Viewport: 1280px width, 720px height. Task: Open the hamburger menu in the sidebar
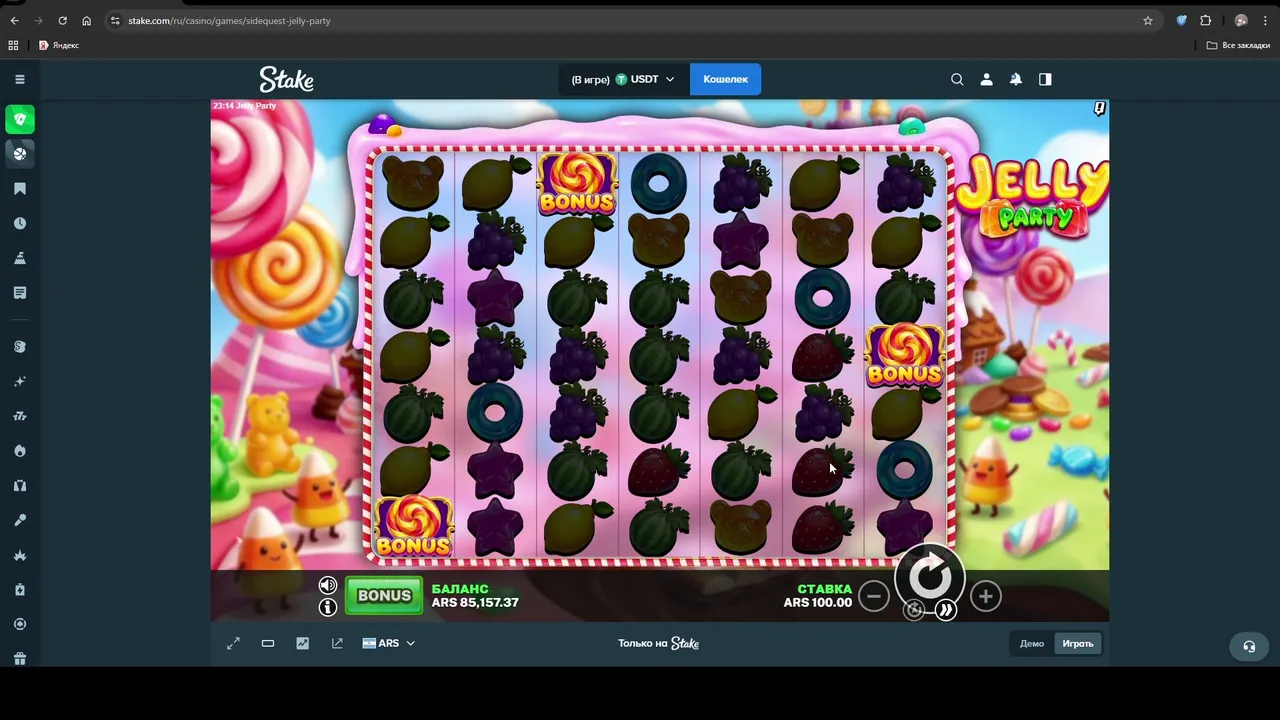point(20,79)
